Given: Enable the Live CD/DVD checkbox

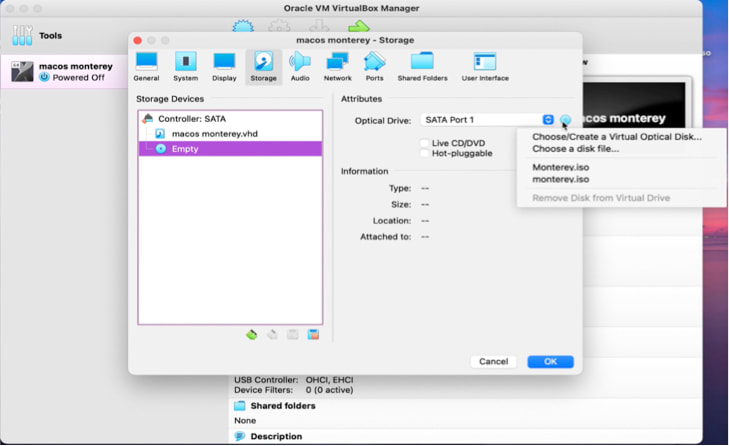Looking at the screenshot, I should [x=424, y=143].
